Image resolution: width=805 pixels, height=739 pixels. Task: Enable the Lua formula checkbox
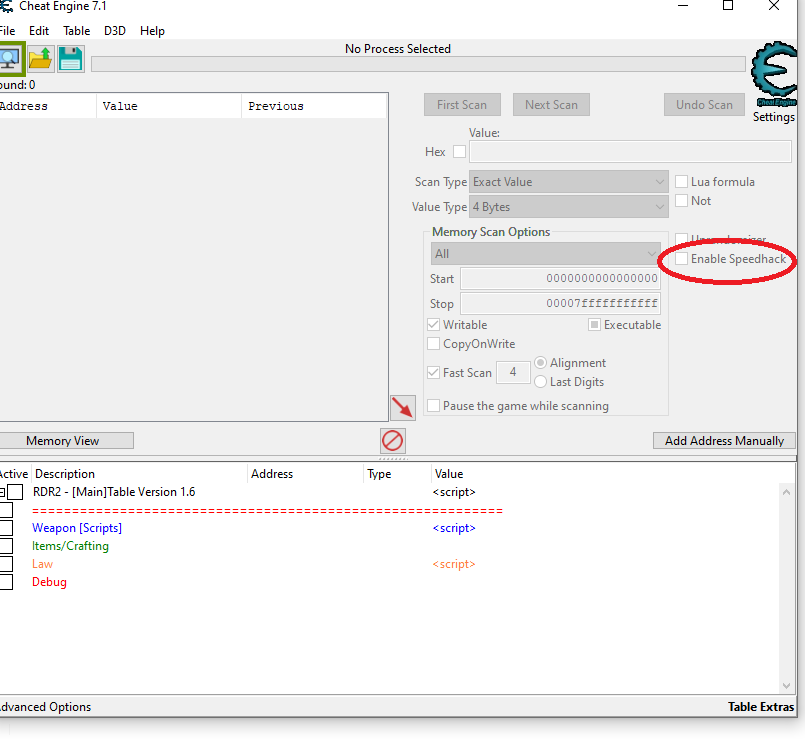tap(681, 181)
